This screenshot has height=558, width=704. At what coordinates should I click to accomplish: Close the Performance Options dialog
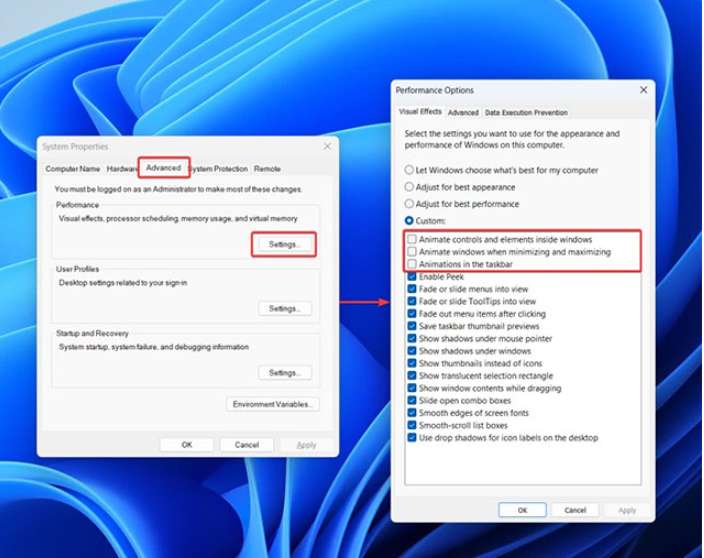(x=643, y=90)
